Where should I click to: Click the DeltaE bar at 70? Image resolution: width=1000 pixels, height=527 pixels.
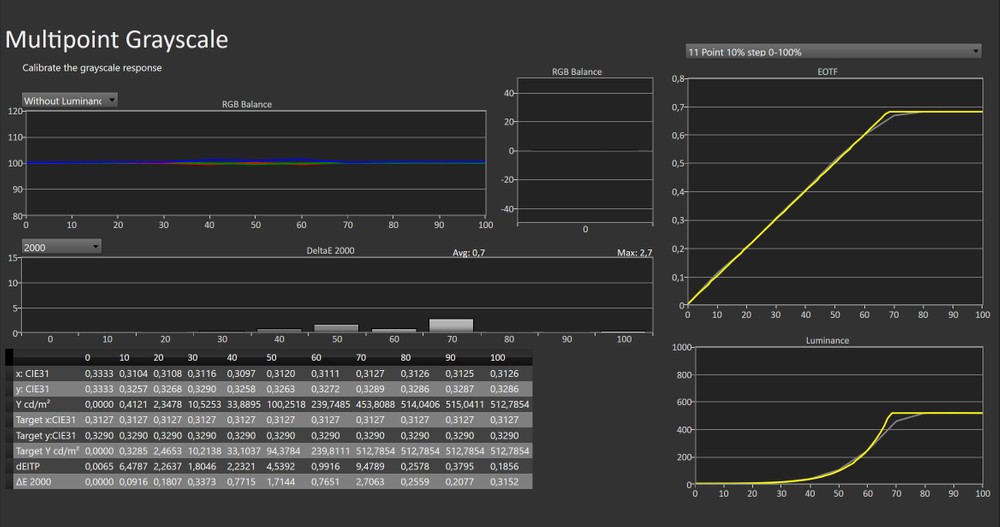point(452,325)
